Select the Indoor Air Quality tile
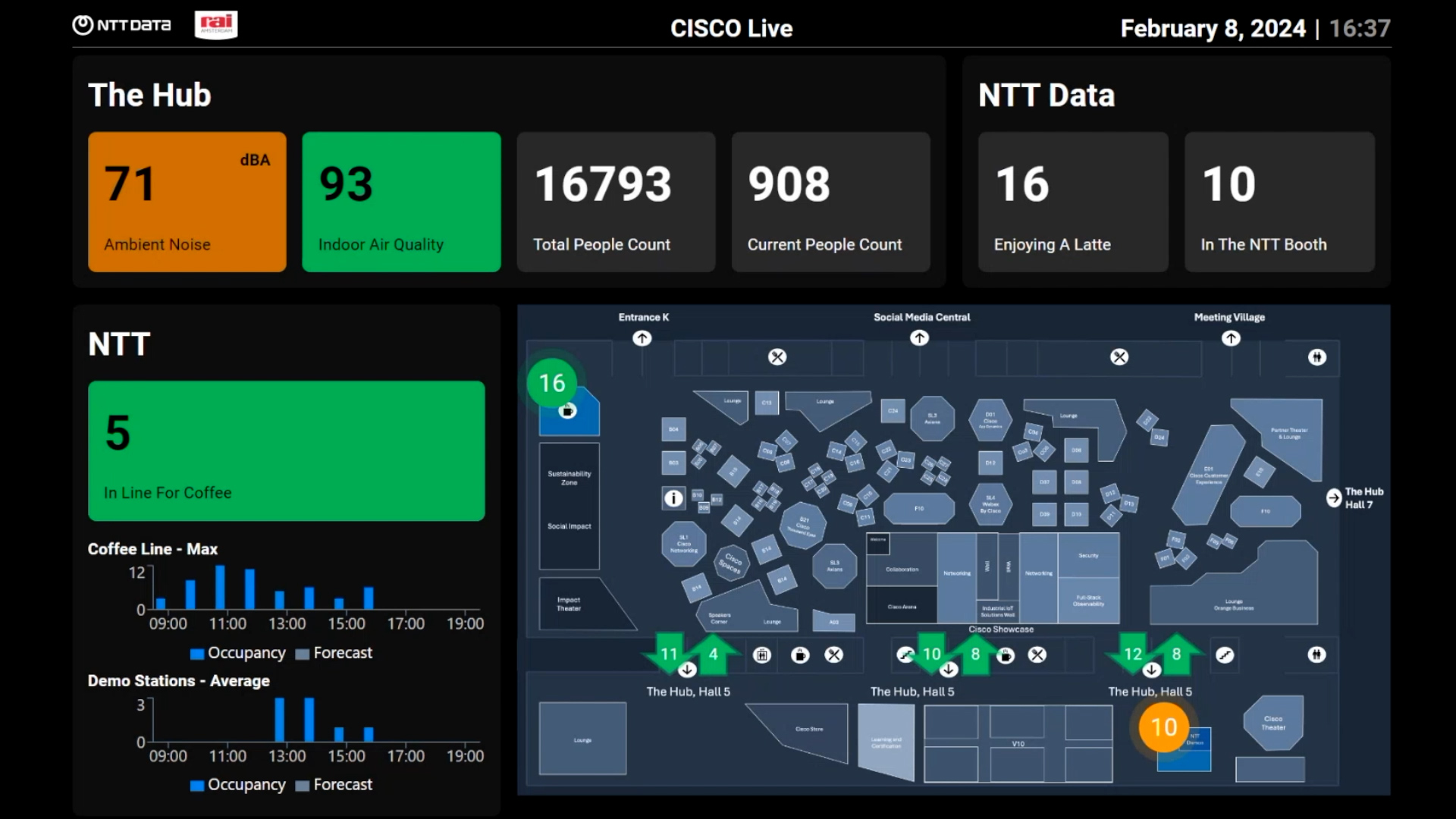The height and width of the screenshot is (819, 1456). 401,202
